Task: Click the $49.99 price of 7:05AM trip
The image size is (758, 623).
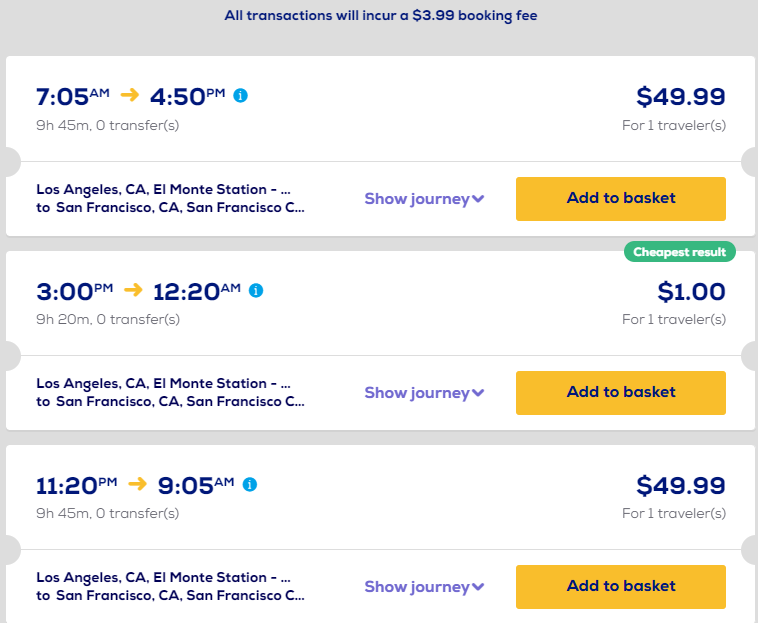Action: click(x=681, y=97)
